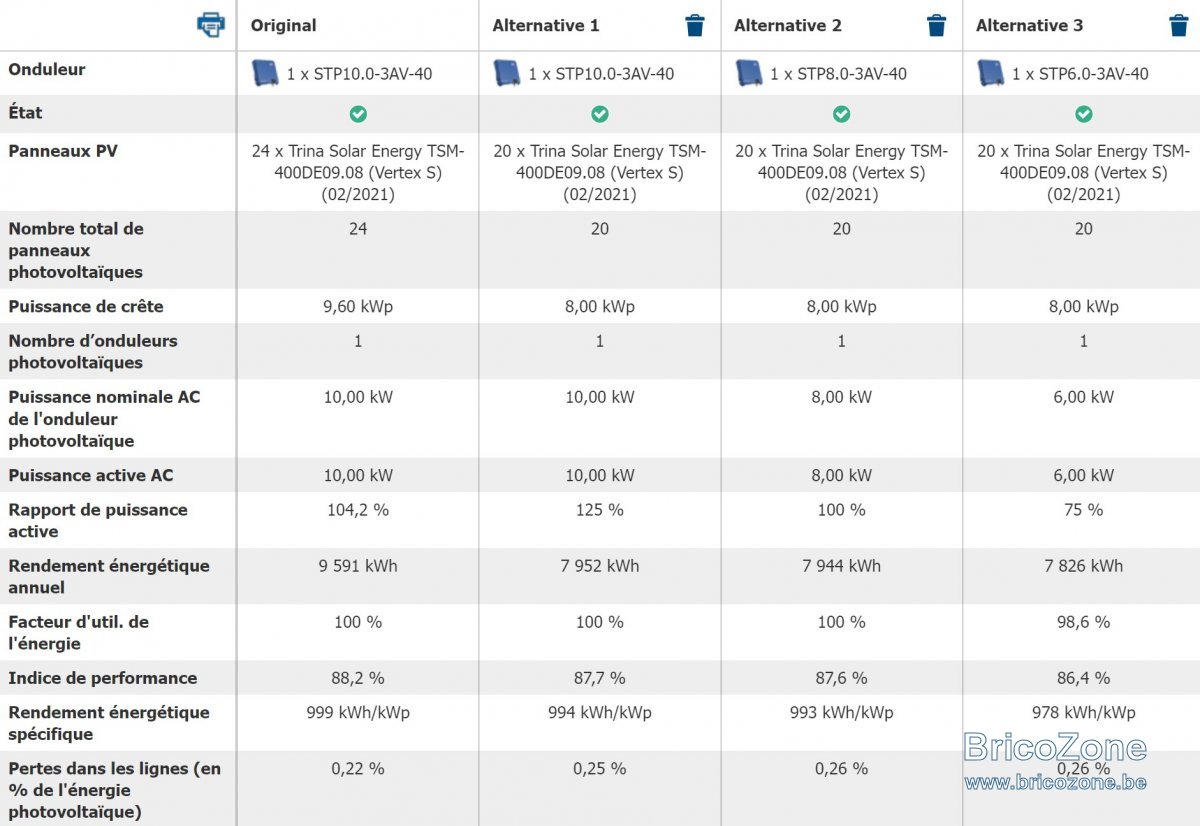Click the green status check under Original
Viewport: 1200px width, 826px height.
pyautogui.click(x=358, y=114)
